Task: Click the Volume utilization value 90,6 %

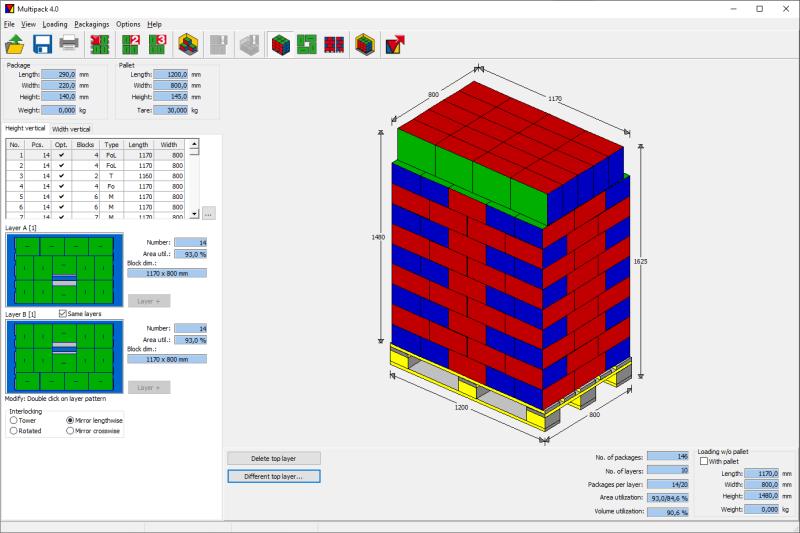Action: 668,512
